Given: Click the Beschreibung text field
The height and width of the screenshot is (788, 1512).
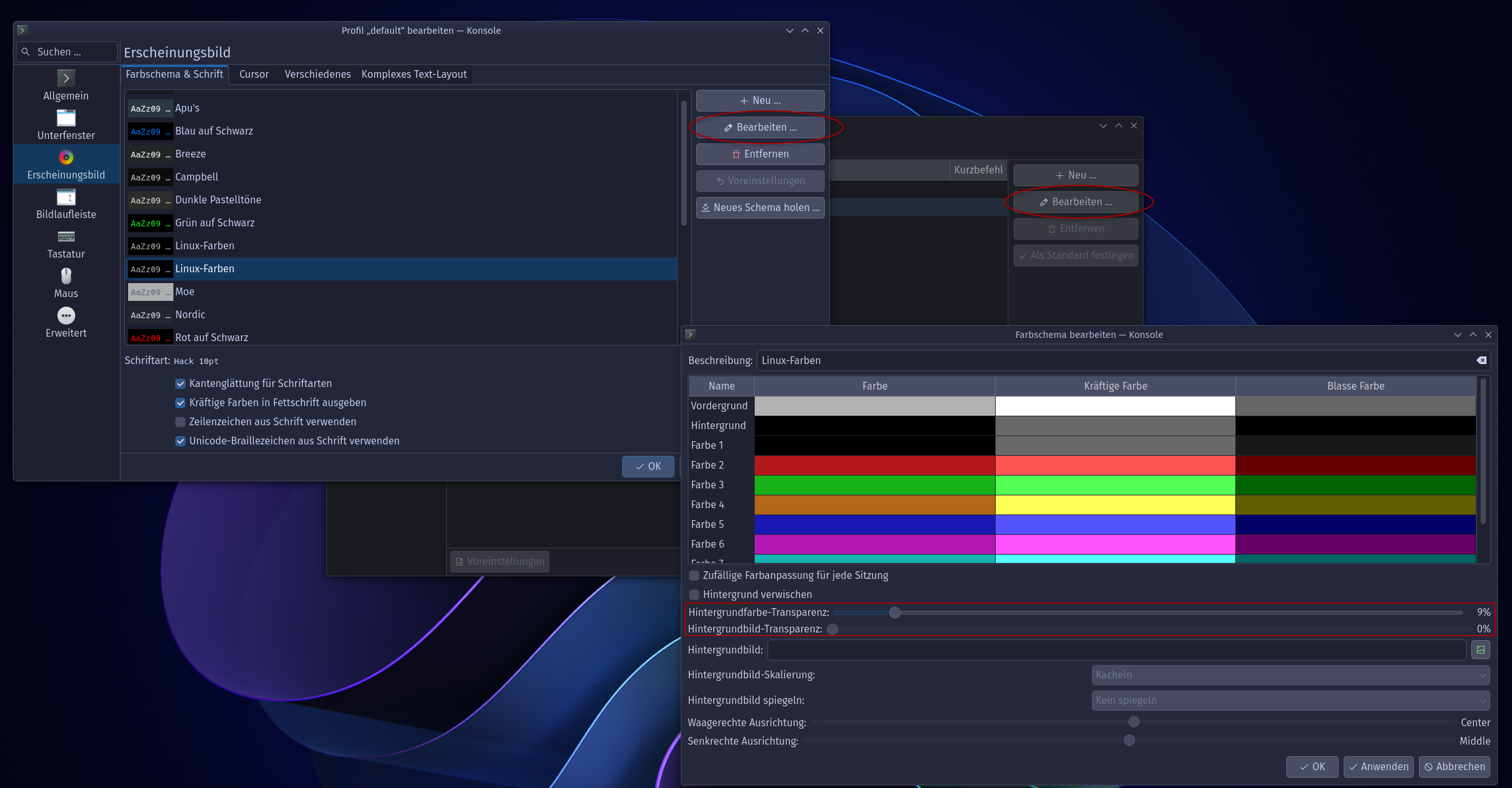Looking at the screenshot, I should [1123, 360].
